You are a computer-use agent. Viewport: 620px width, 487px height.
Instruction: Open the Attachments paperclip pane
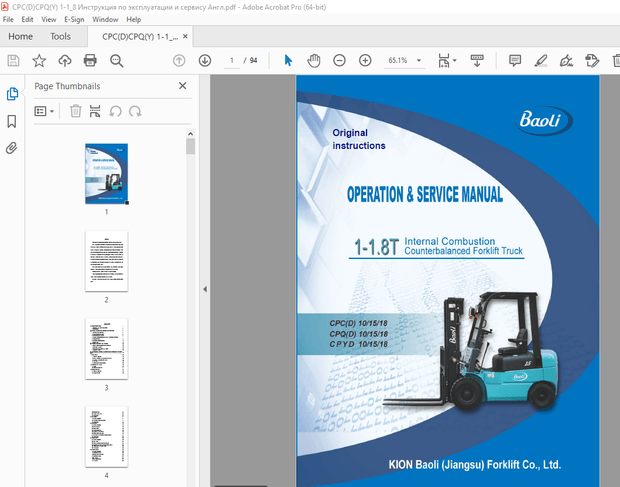tap(11, 148)
